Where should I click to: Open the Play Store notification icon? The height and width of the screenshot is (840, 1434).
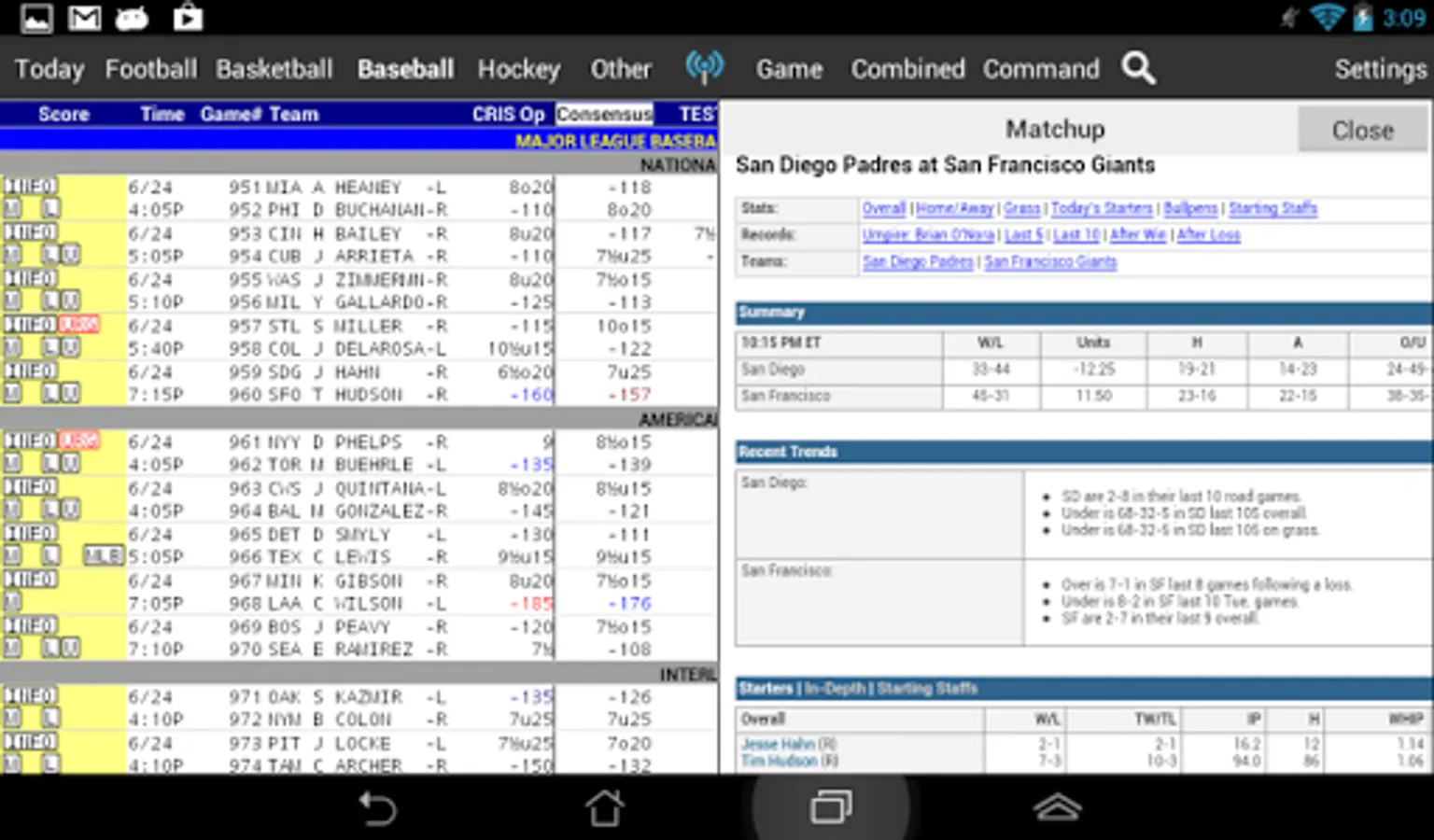(x=188, y=18)
